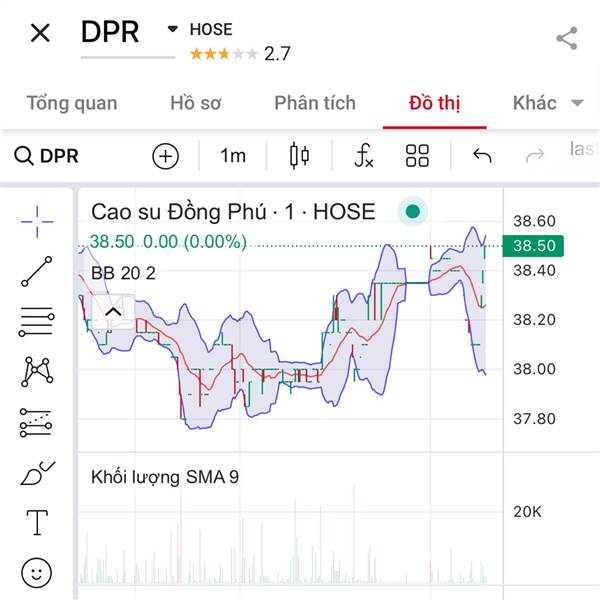
Task: Click the 38.50 current price tag
Action: point(533,246)
